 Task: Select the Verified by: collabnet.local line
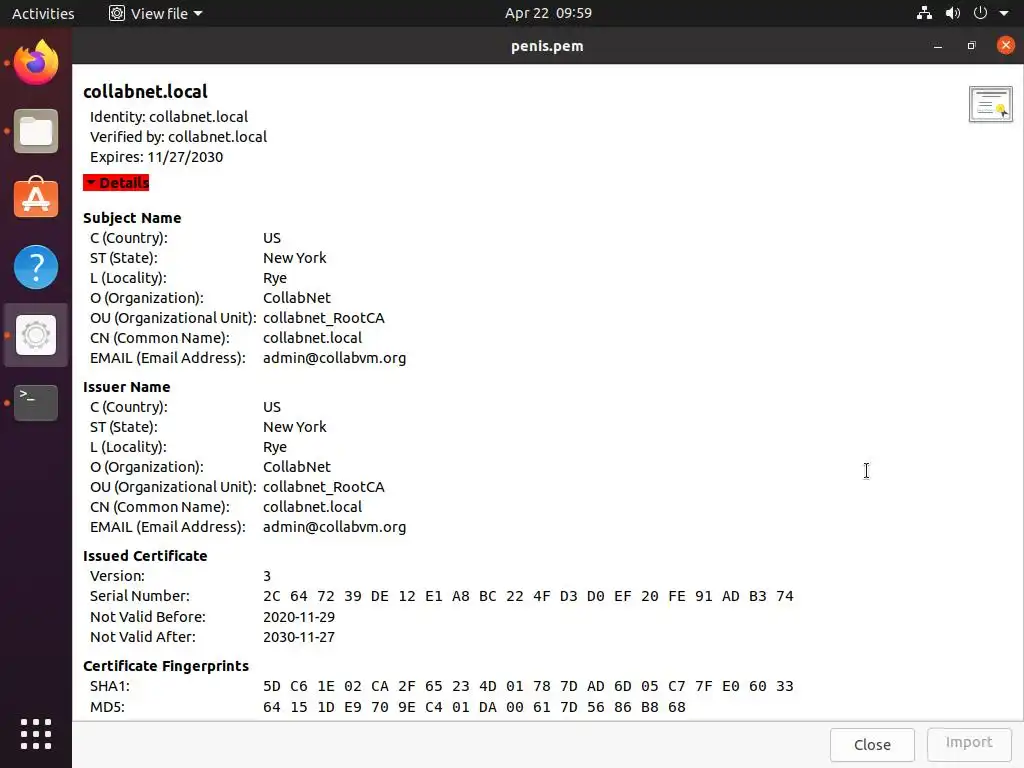pos(178,137)
